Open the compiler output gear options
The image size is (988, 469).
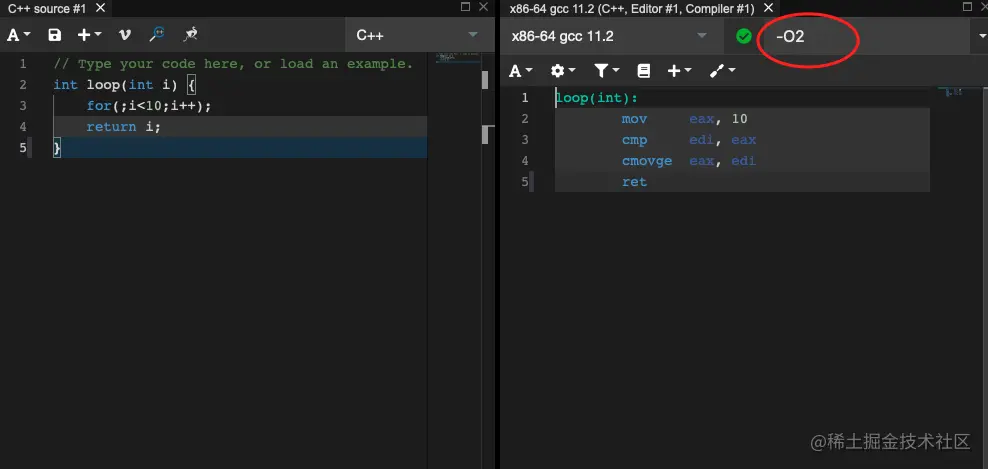click(x=562, y=71)
